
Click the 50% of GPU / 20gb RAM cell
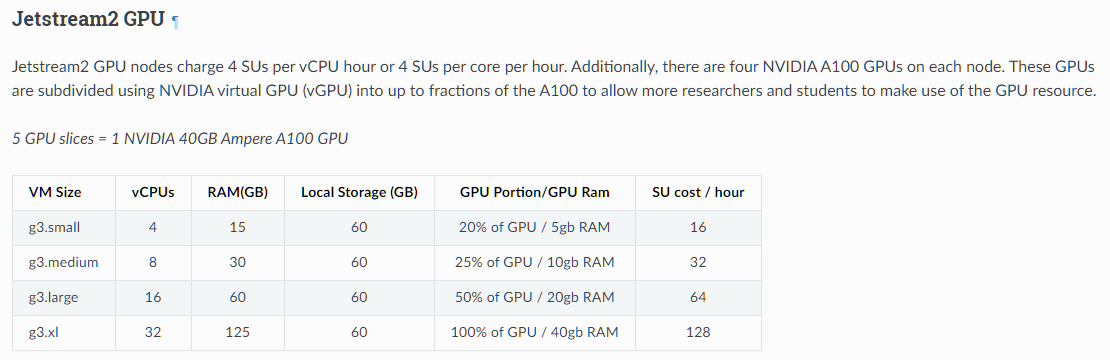click(x=534, y=298)
